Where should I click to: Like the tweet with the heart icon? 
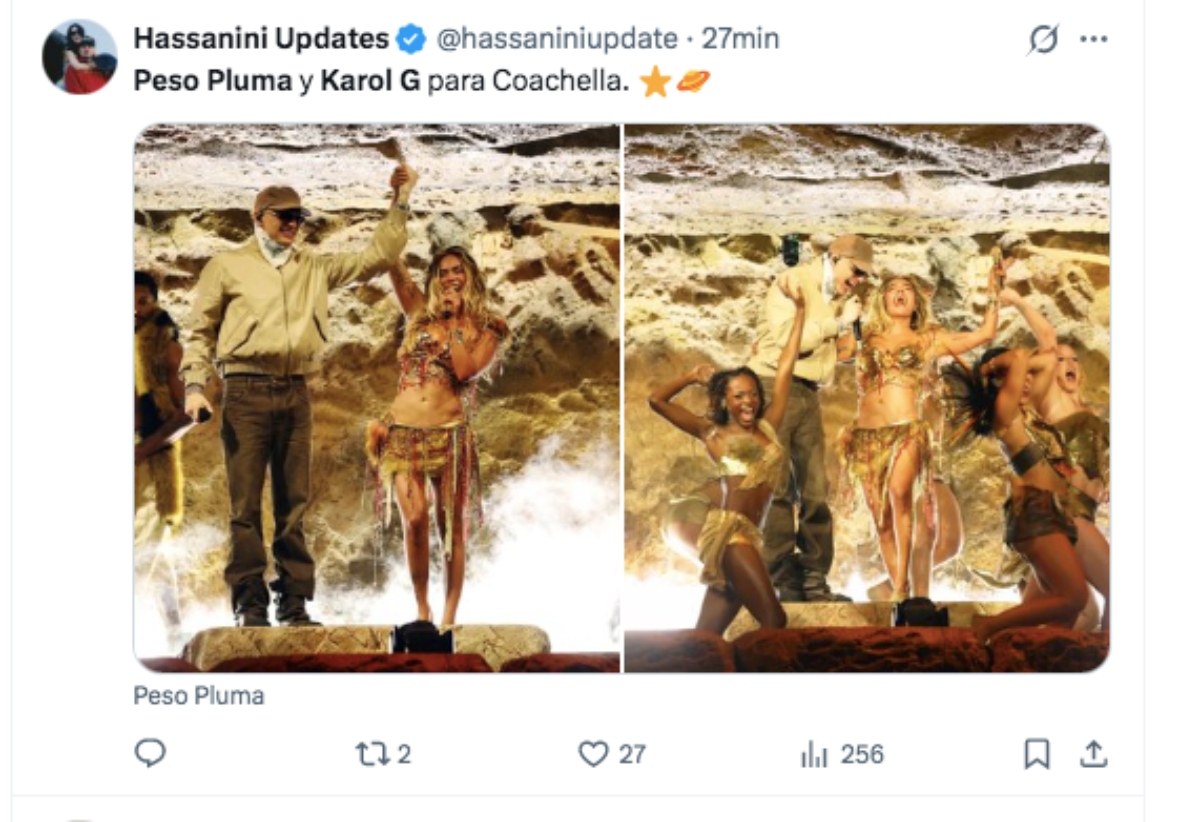click(x=593, y=753)
